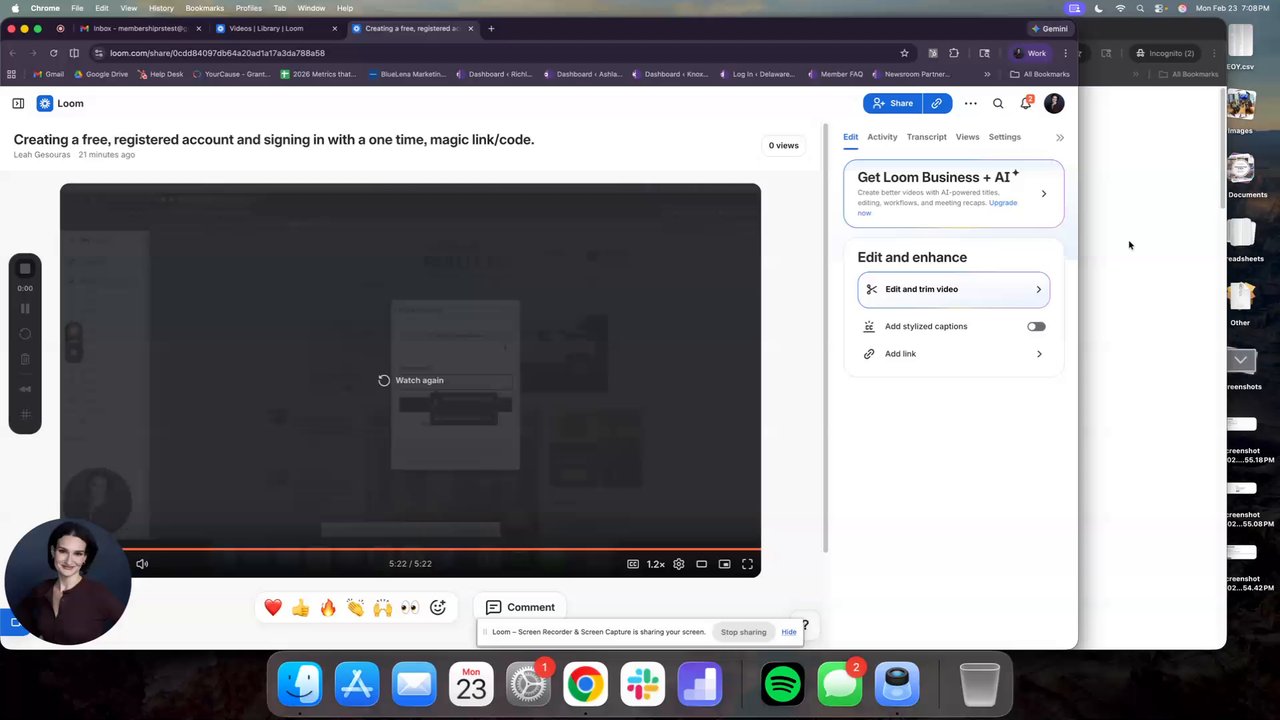Click the Upgrade now link

click(x=1002, y=203)
